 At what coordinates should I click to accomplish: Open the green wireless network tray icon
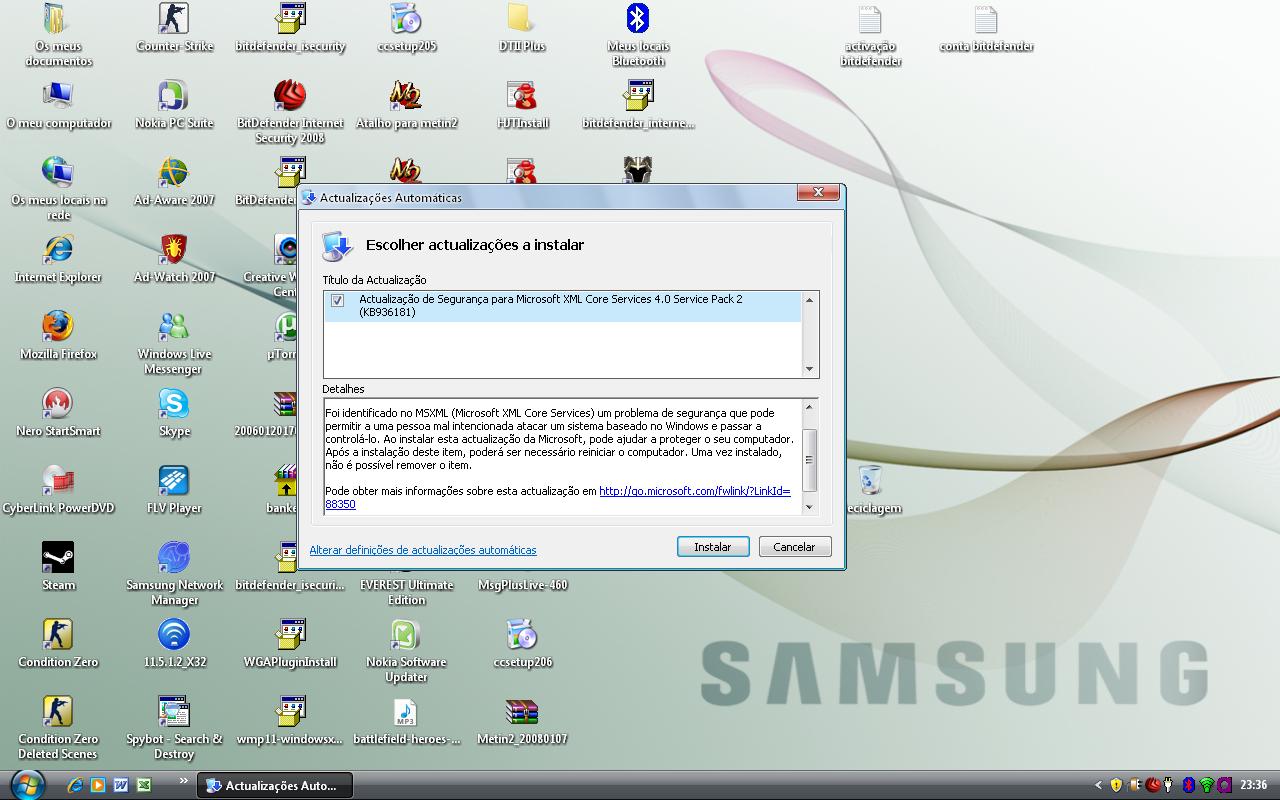(x=1206, y=786)
